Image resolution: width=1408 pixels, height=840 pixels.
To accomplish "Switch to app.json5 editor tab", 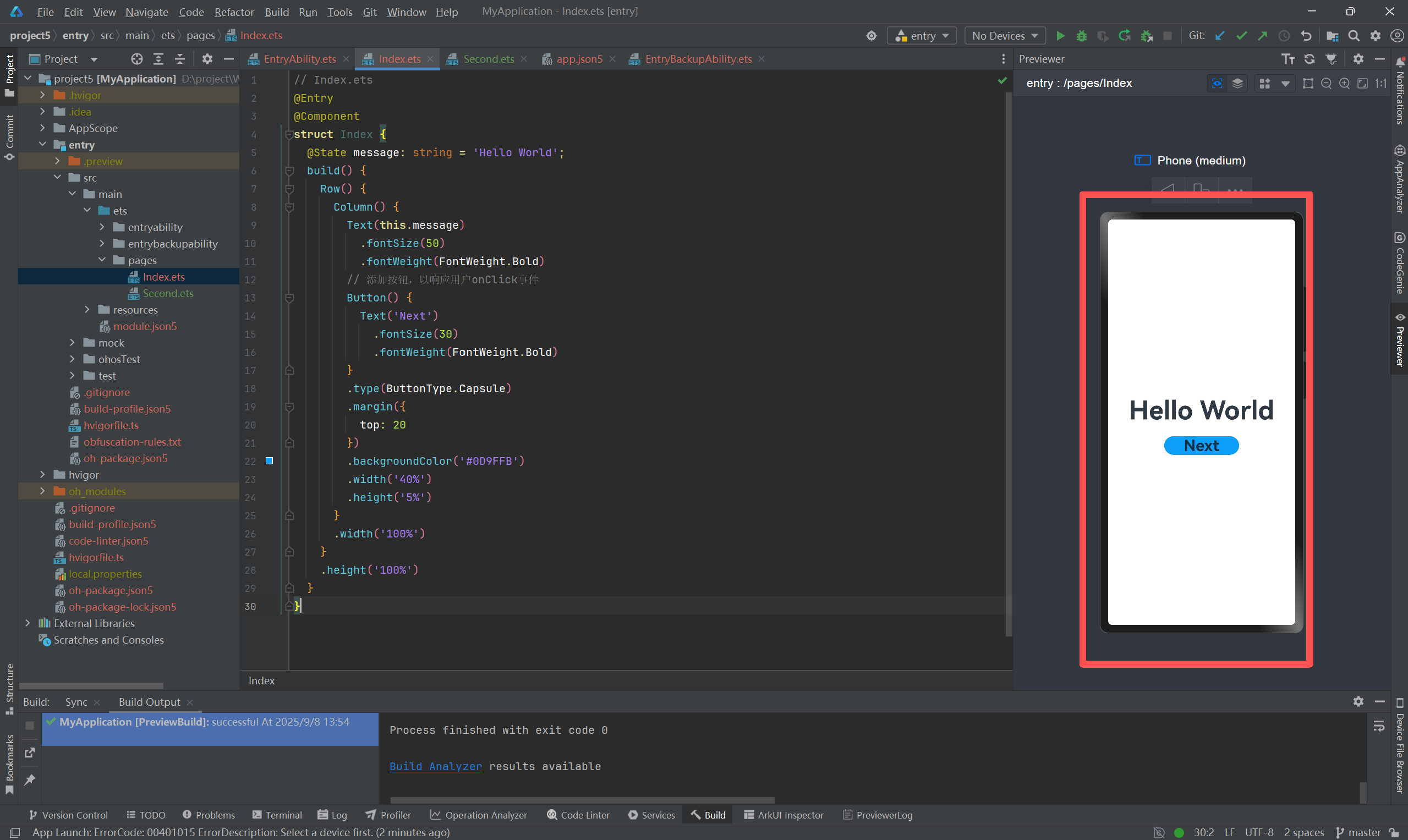I will pyautogui.click(x=579, y=59).
